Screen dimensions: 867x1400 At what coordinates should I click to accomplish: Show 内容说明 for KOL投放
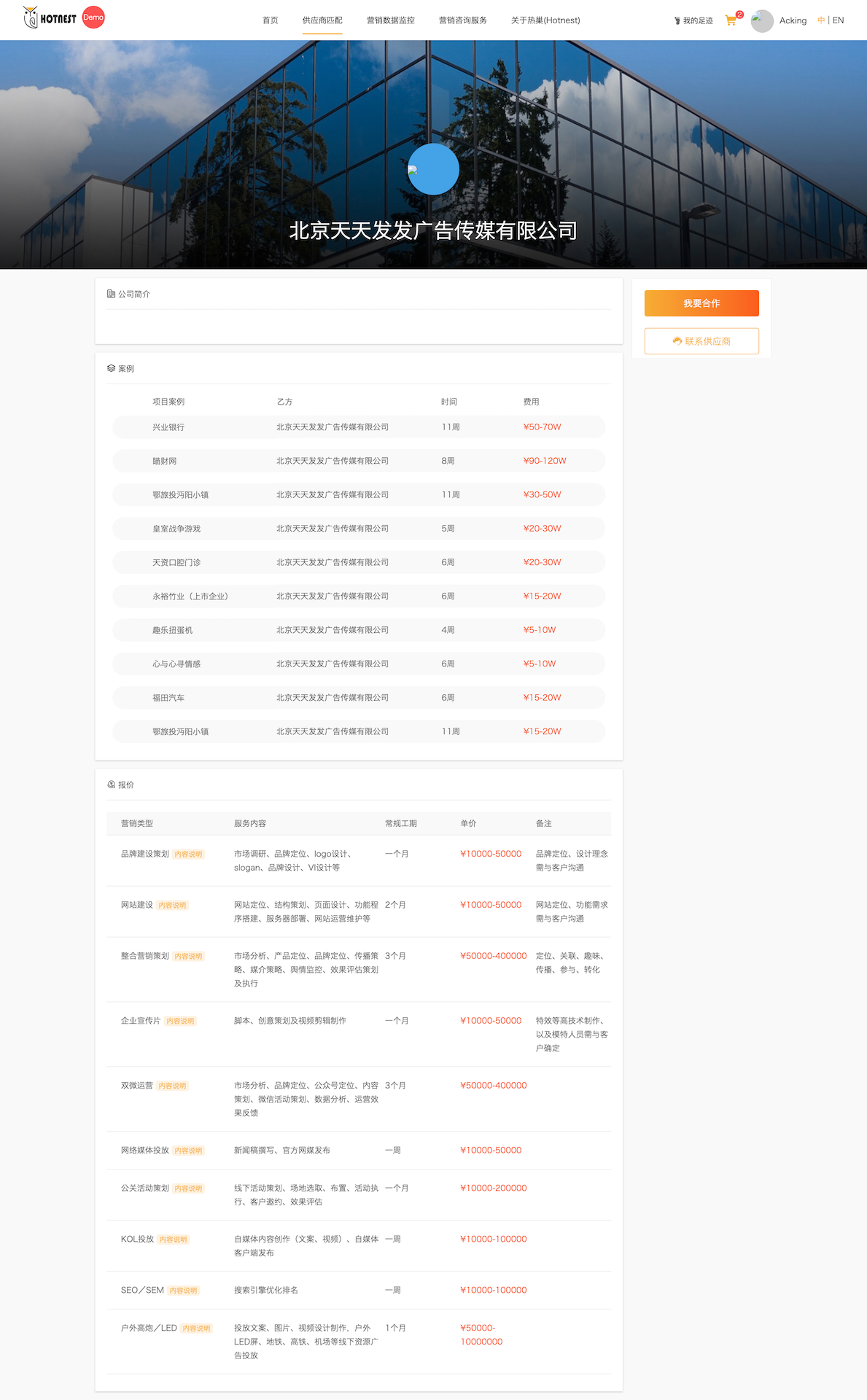coord(174,1240)
